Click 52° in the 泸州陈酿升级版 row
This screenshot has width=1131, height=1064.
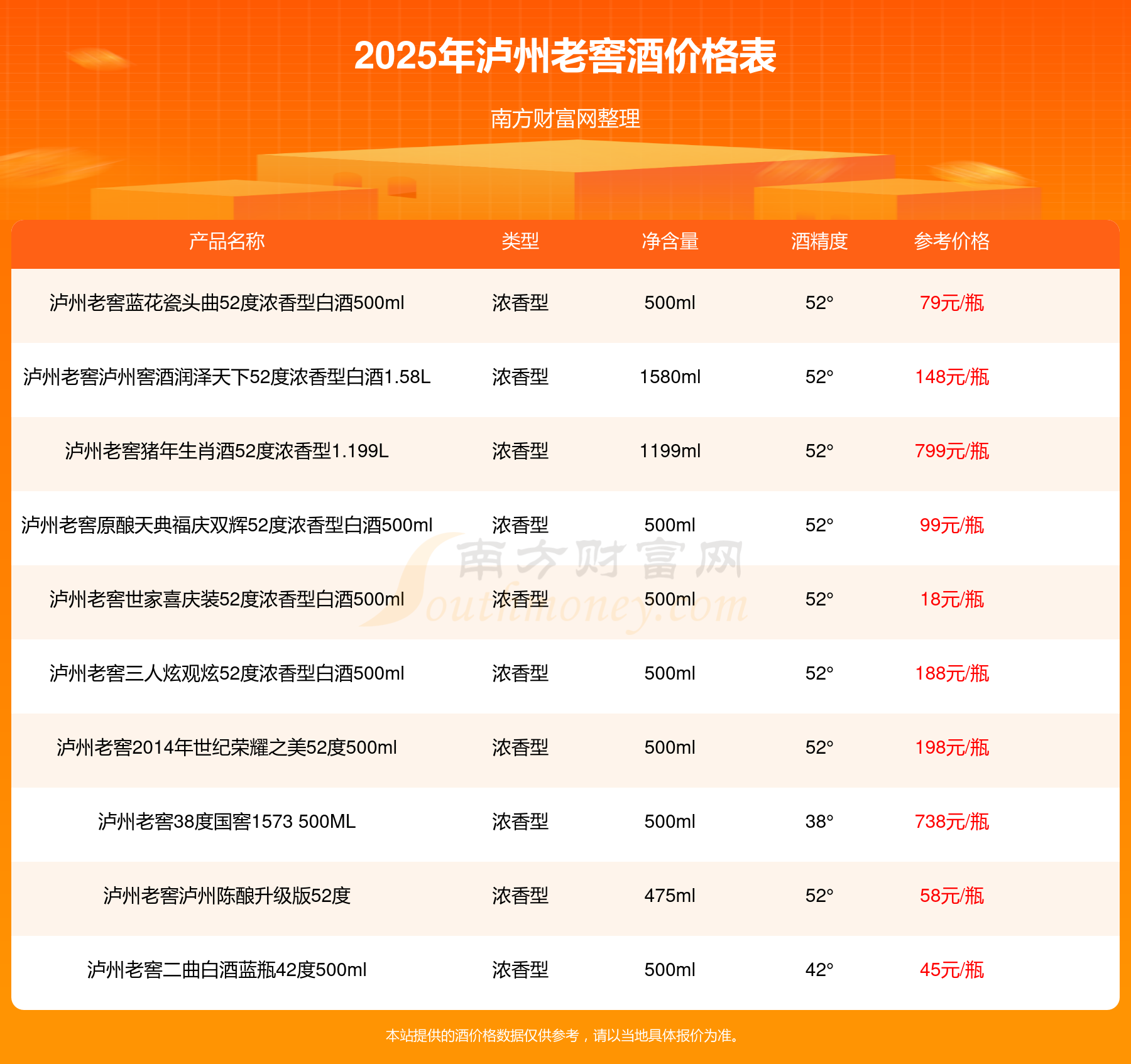[x=819, y=896]
